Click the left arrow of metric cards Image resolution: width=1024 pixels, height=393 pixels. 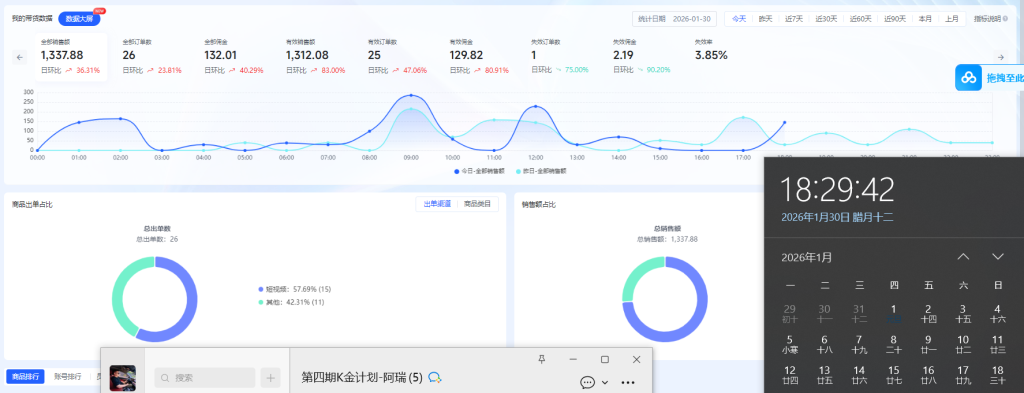(x=20, y=57)
